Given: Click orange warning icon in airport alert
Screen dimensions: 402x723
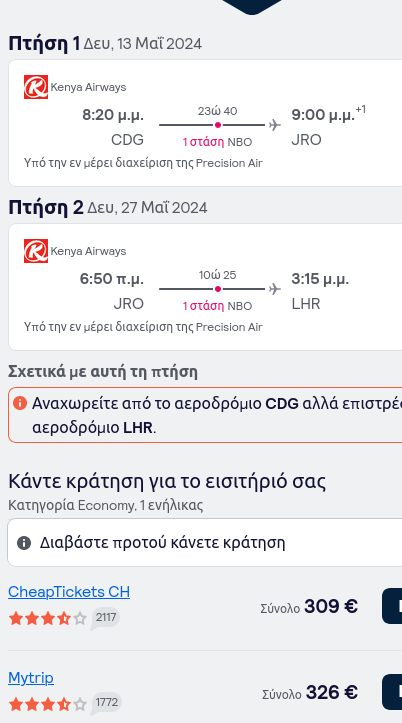Looking at the screenshot, I should coord(20,403).
